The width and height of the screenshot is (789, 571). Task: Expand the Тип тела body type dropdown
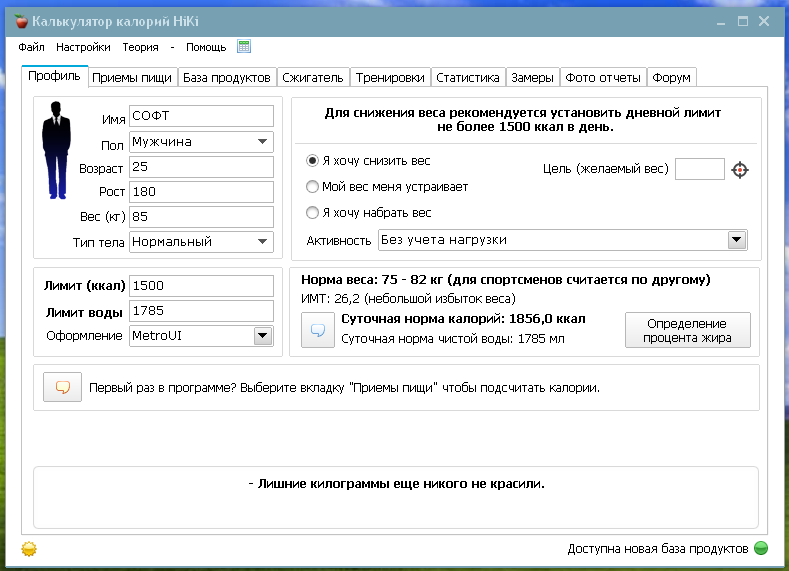click(201, 241)
